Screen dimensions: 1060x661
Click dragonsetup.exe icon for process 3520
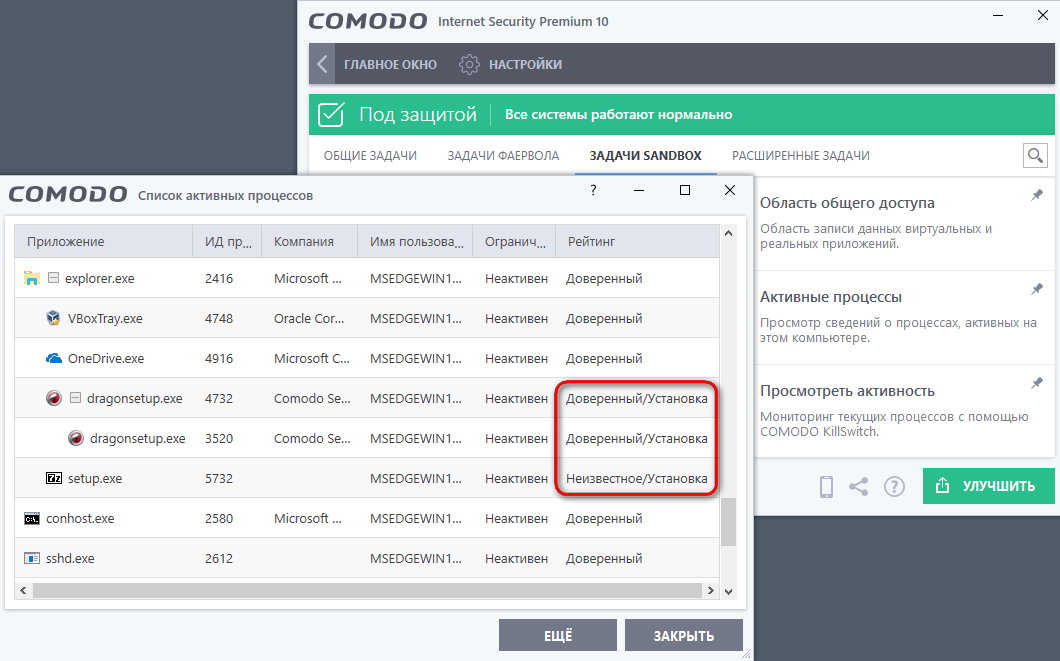coord(76,438)
